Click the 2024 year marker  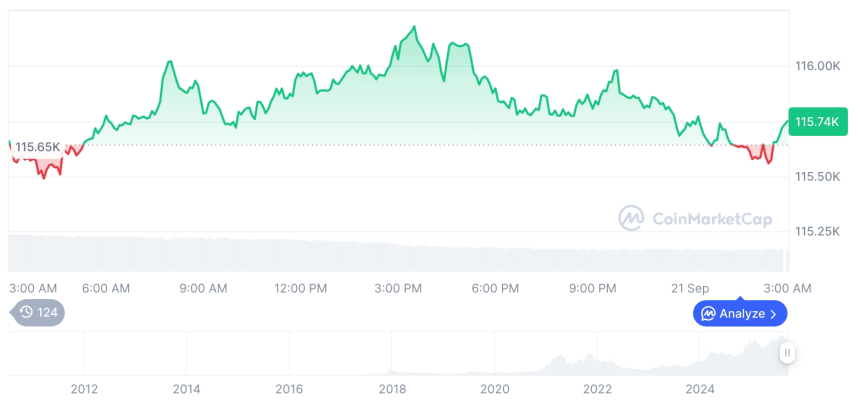[x=699, y=388]
